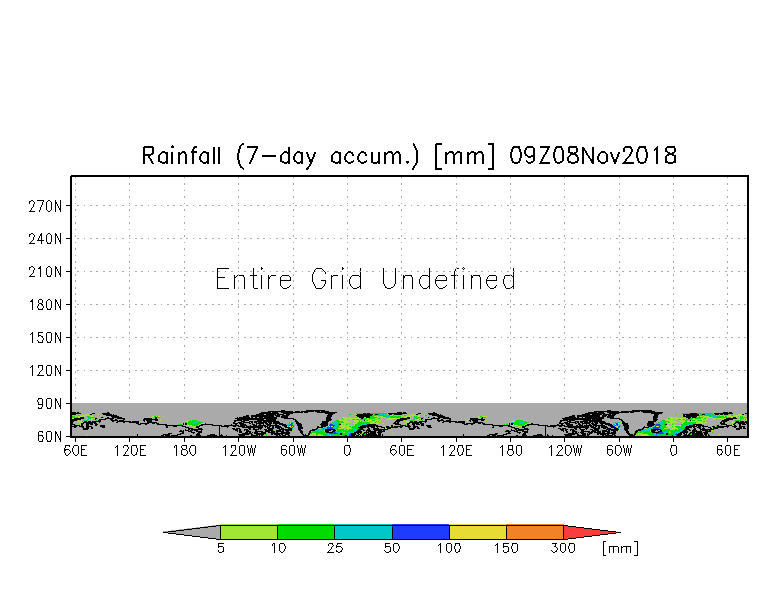
Task: Click the red arrow at the legend end
Action: 588,532
